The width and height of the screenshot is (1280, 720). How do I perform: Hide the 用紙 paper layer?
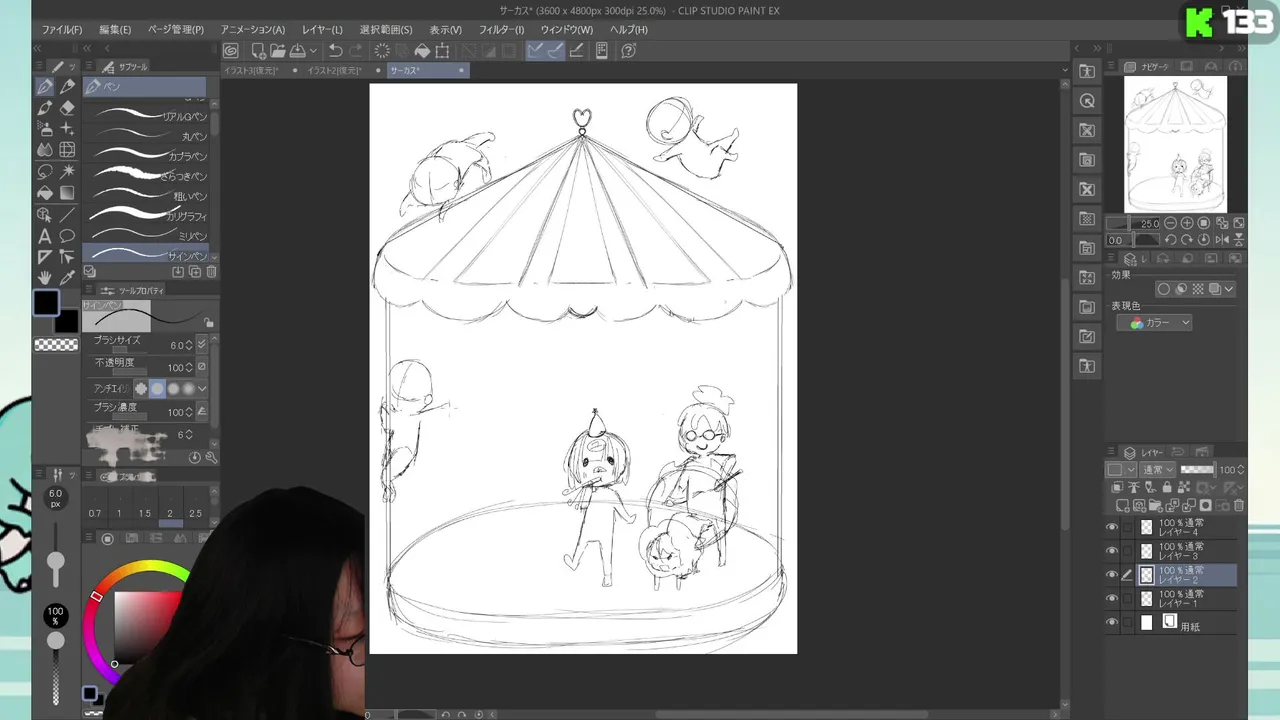pyautogui.click(x=1112, y=622)
